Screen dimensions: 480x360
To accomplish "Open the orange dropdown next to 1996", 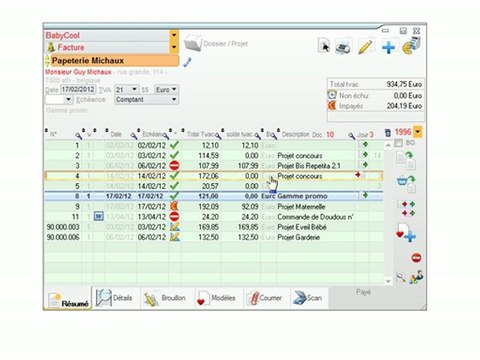I will click(x=417, y=132).
